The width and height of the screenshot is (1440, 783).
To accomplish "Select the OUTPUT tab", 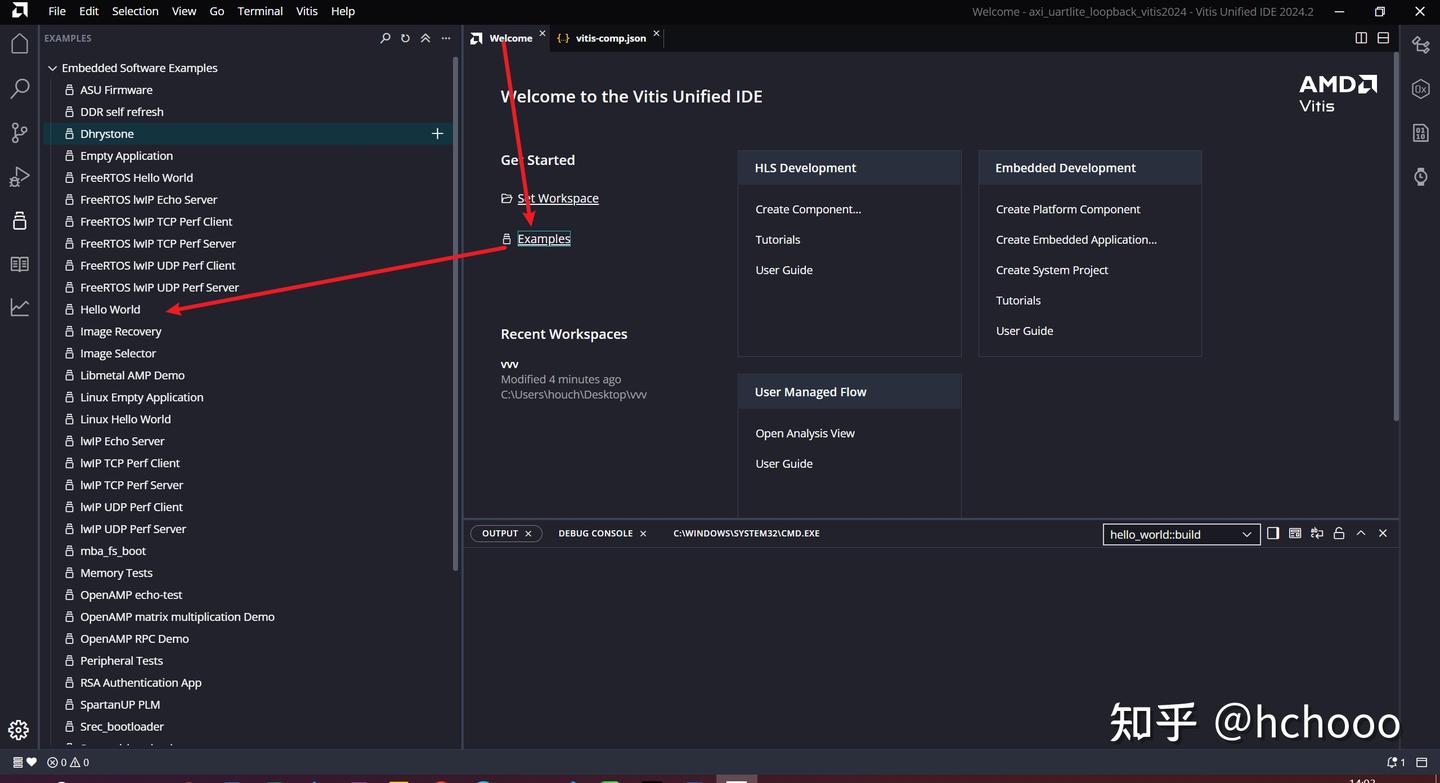I will 500,533.
